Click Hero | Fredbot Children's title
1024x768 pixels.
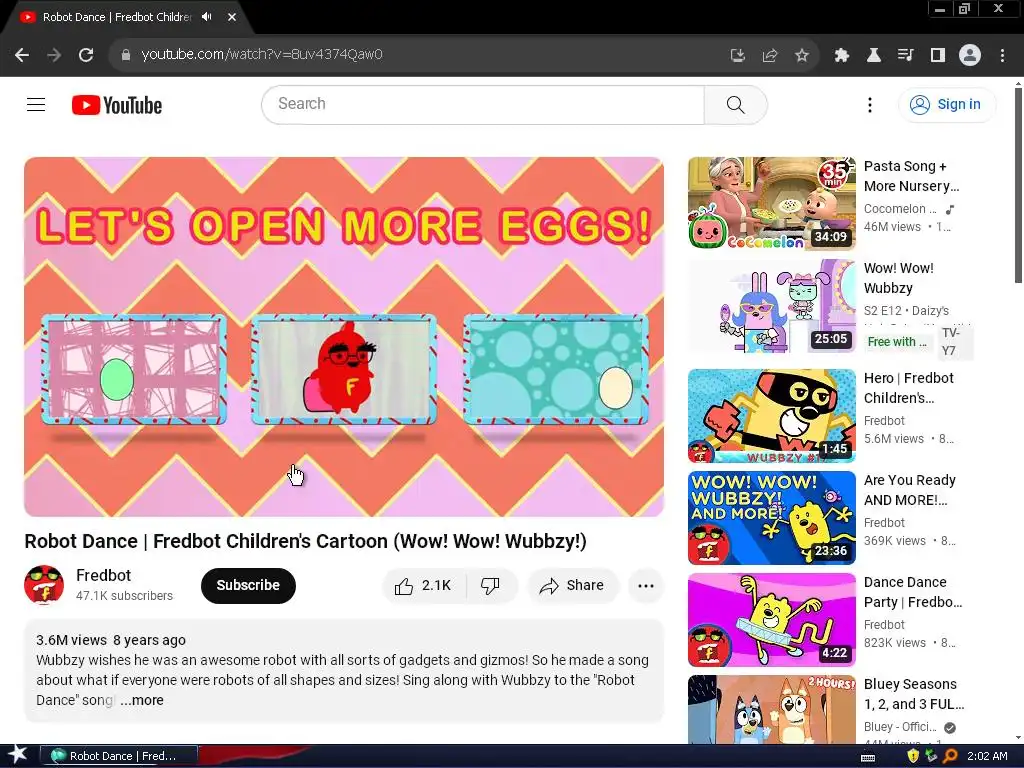pyautogui.click(x=908, y=388)
